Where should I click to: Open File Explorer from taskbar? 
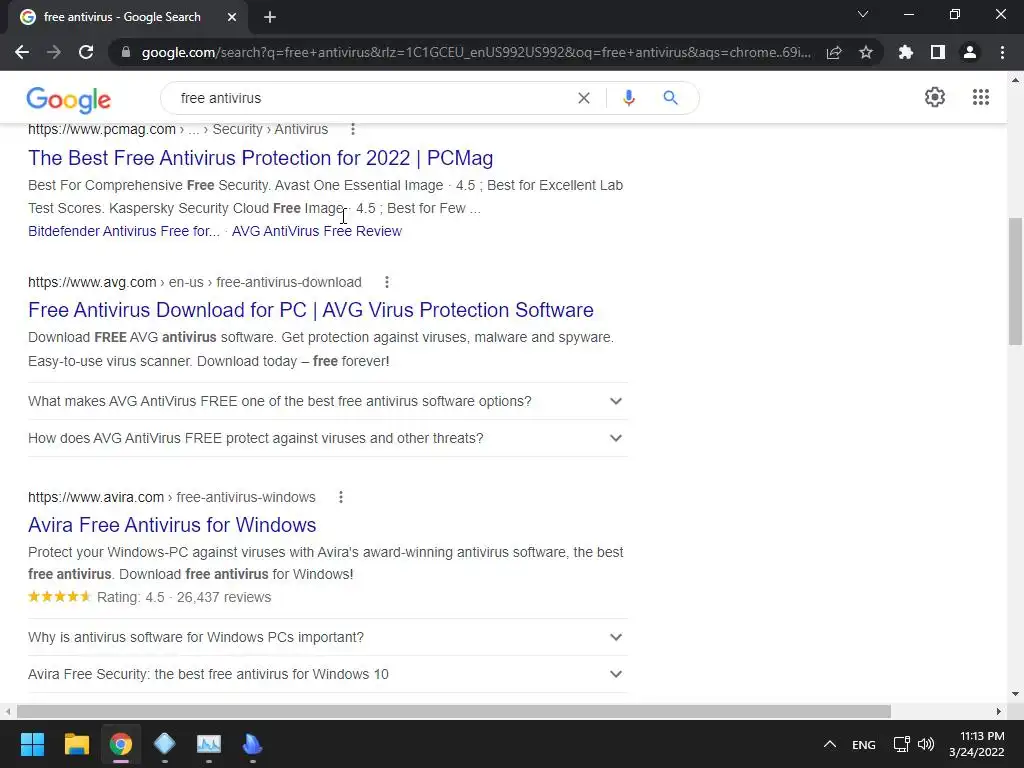pyautogui.click(x=76, y=744)
